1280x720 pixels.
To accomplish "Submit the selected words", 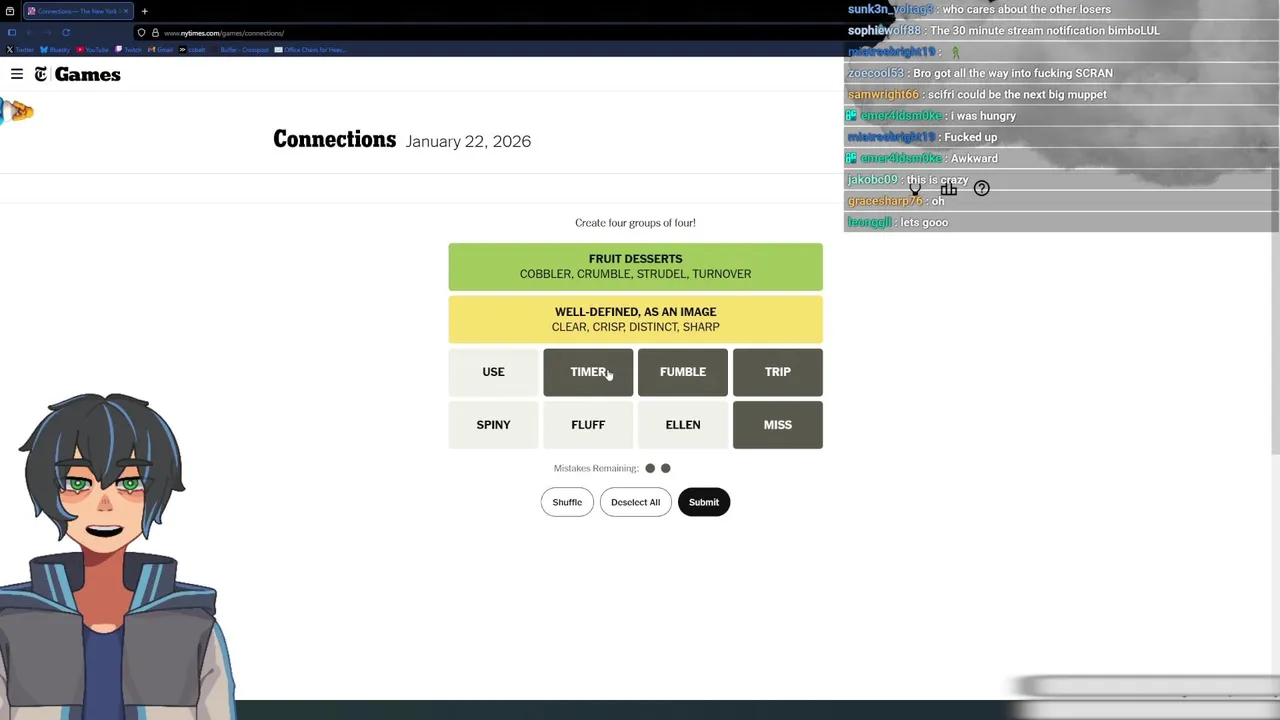I will [703, 502].
